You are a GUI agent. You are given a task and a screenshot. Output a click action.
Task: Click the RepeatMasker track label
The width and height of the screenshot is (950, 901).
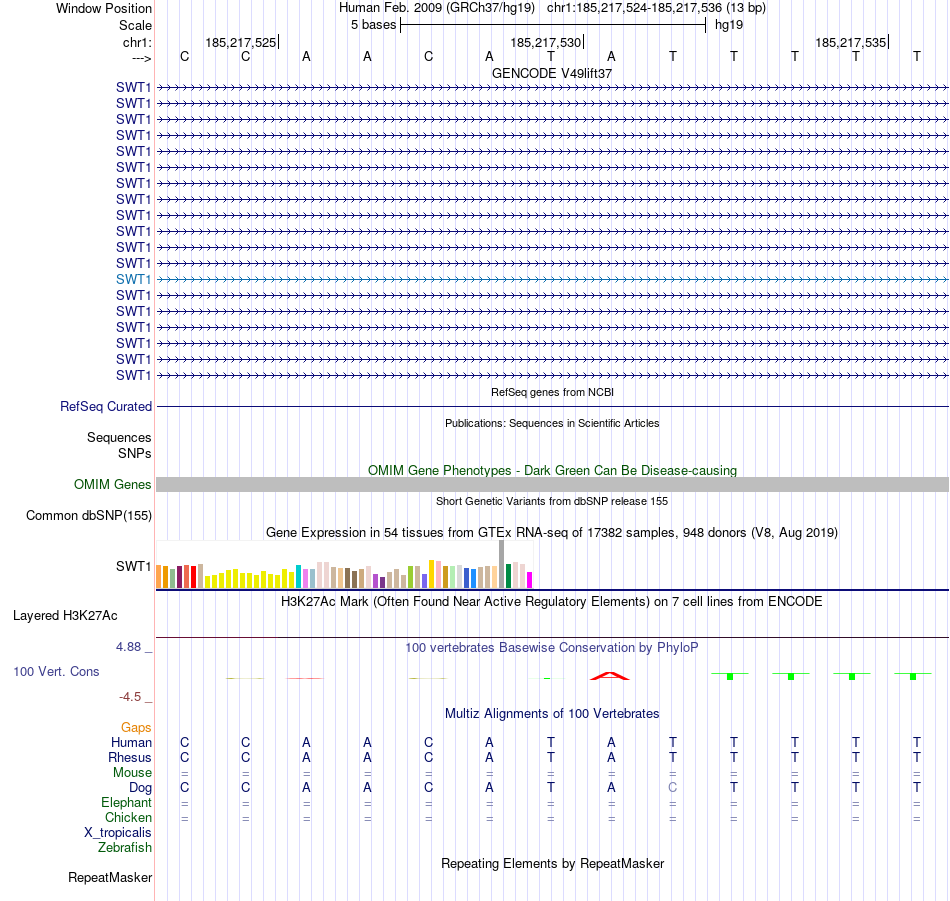[110, 877]
